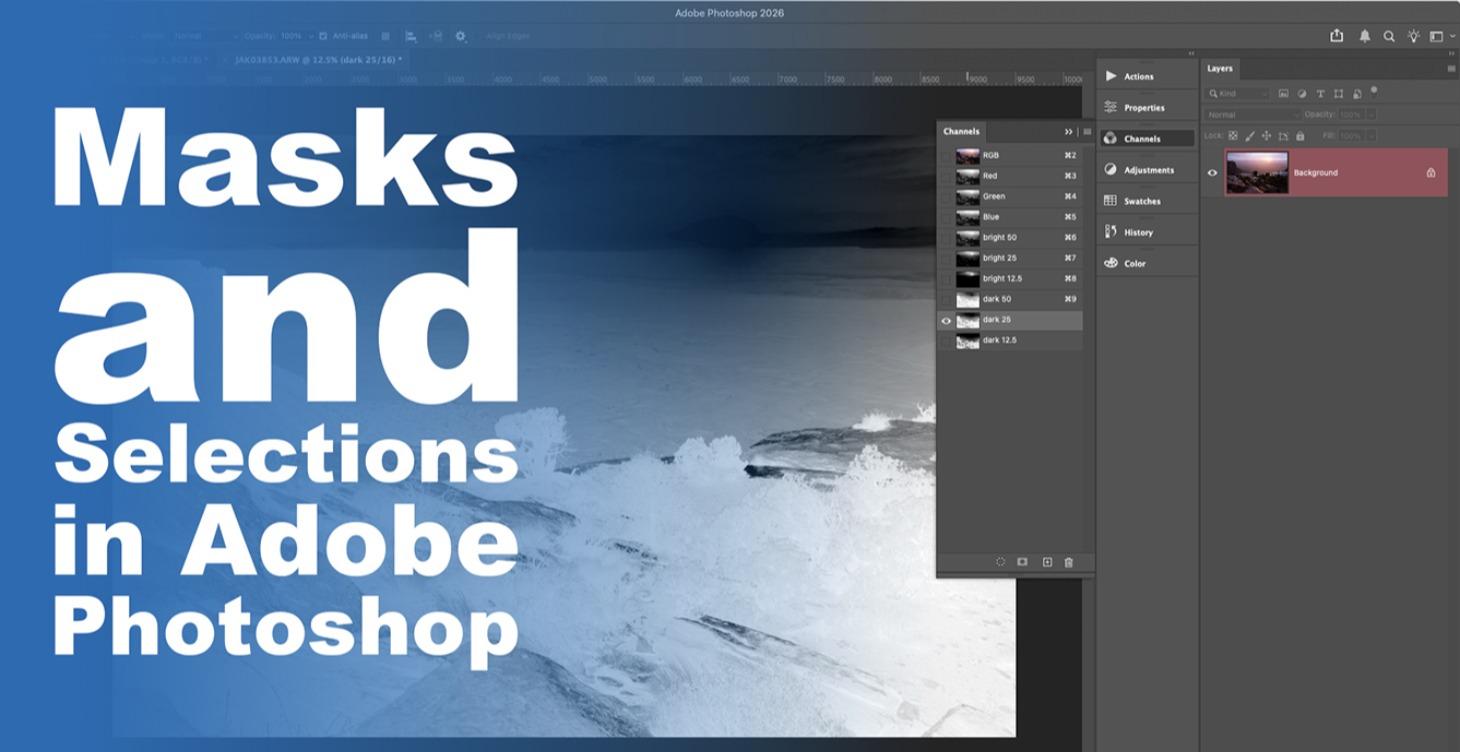Screen dimensions: 1460x752
Task: Open the History panel
Action: [1148, 232]
